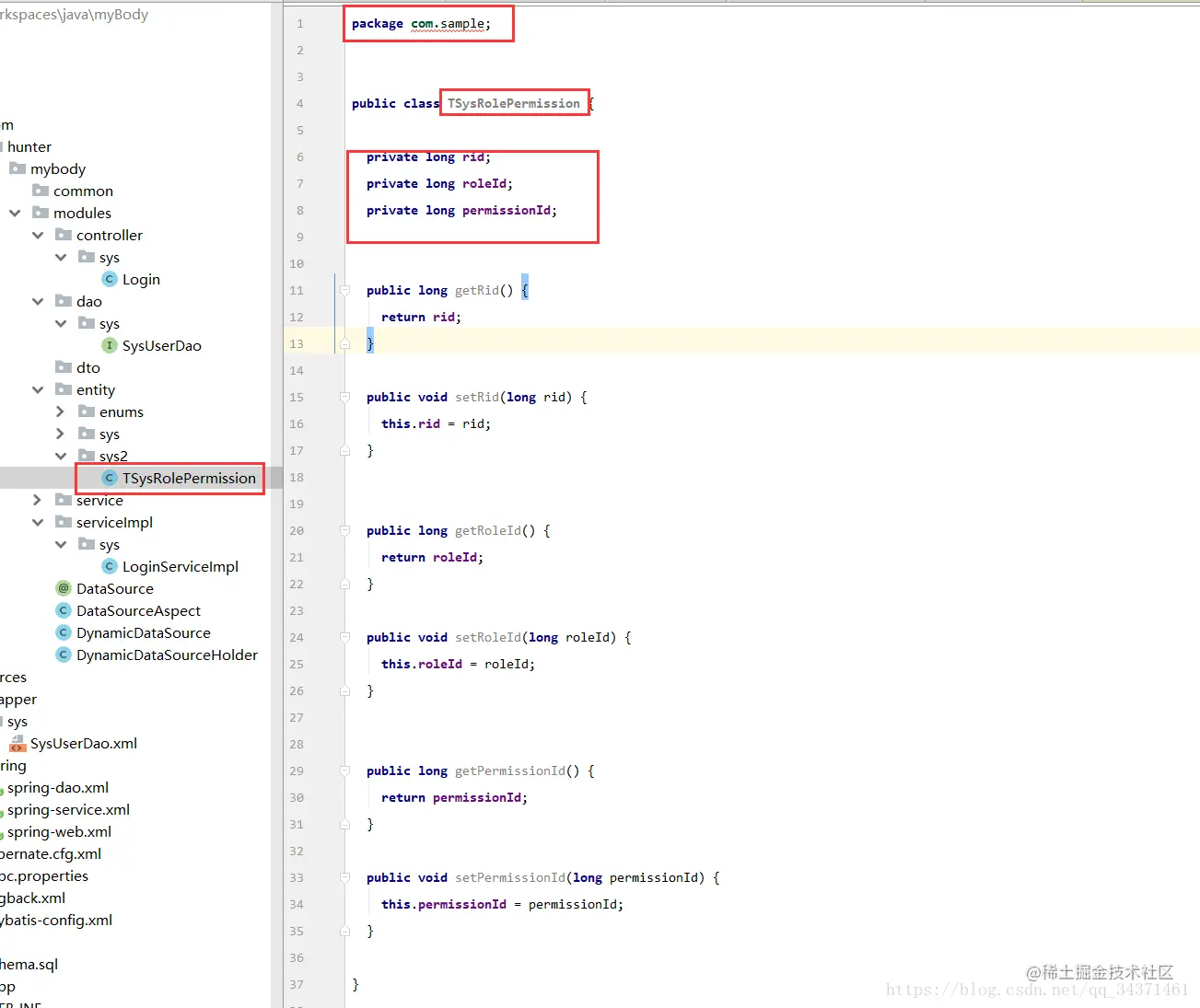1200x1008 pixels.
Task: Fold the setPermissionId method in gutter
Action: pos(344,877)
